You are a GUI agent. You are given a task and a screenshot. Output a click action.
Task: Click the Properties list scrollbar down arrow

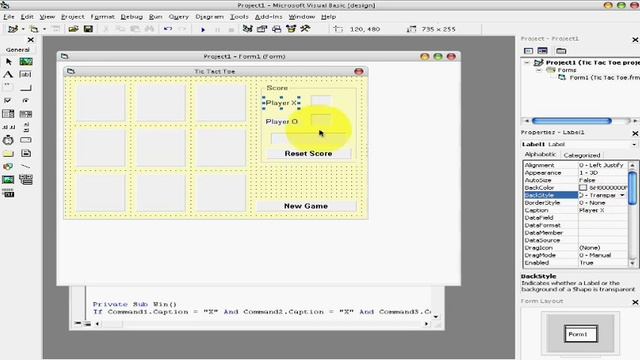[x=632, y=263]
